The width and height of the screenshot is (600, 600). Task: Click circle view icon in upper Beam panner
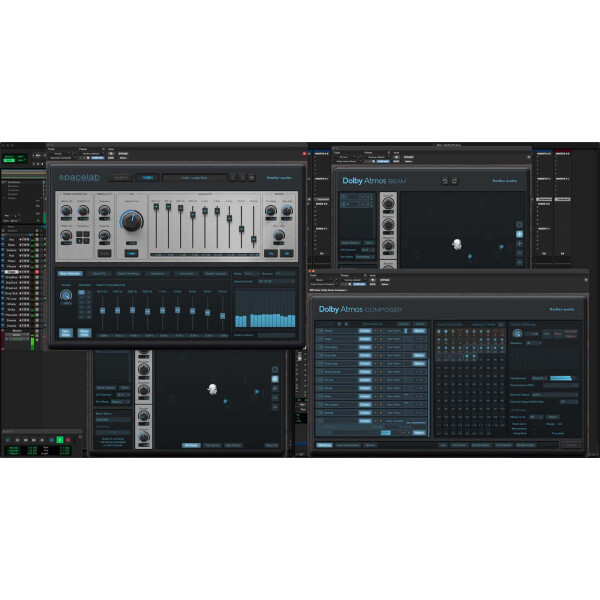pos(519,225)
